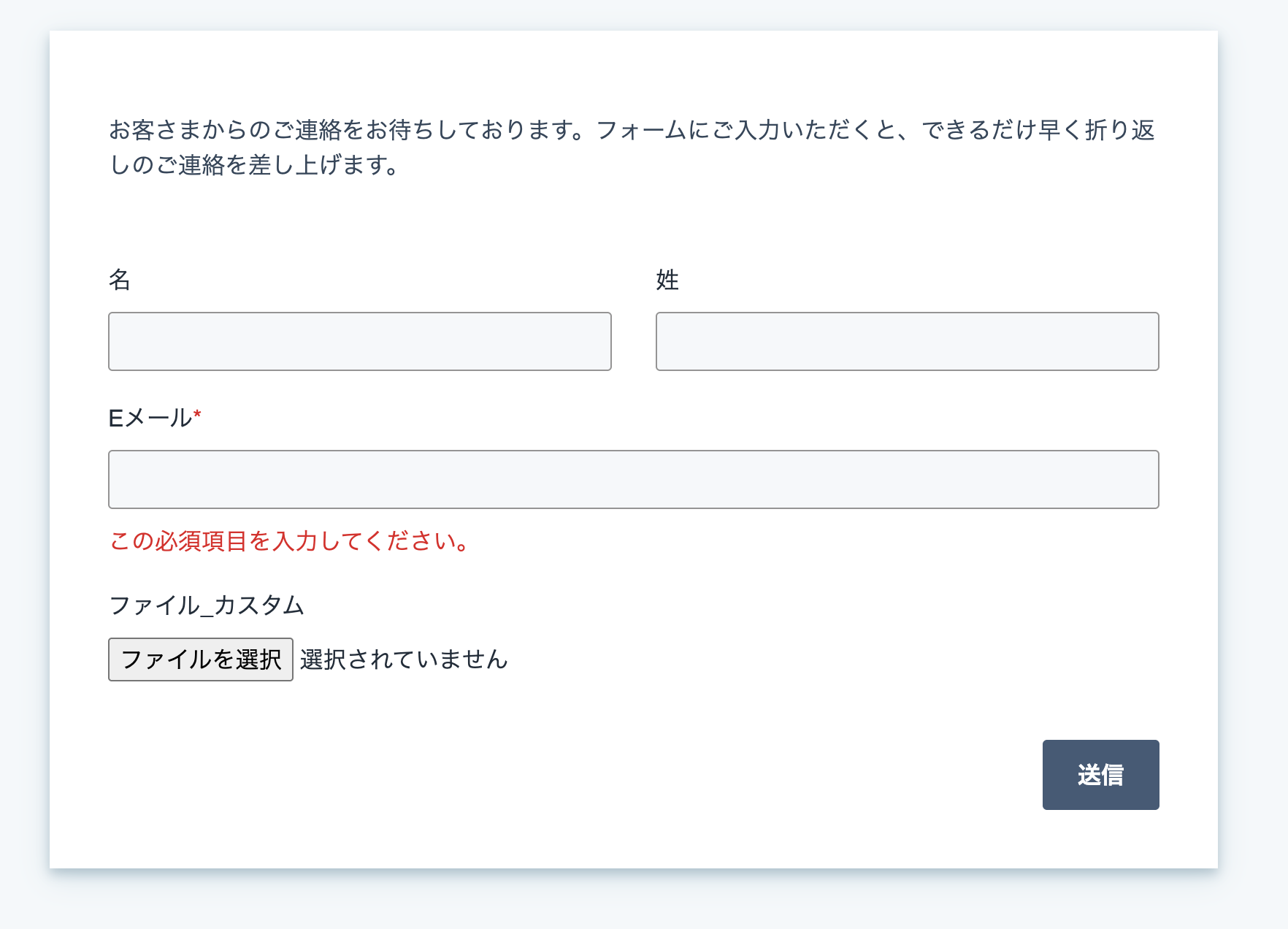Image resolution: width=1288 pixels, height=929 pixels.
Task: Submit the form with 送信 button
Action: 1101,775
